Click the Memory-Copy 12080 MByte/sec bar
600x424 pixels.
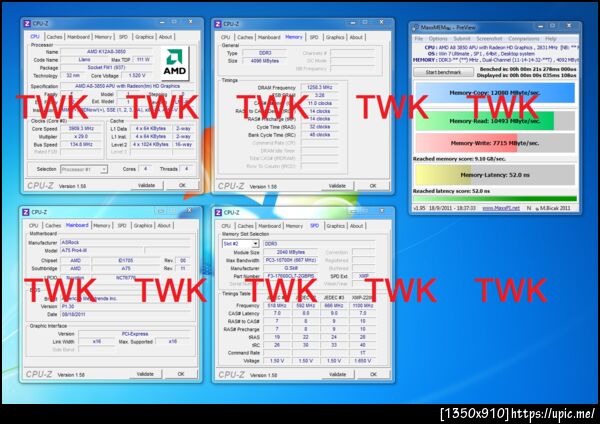495,93
